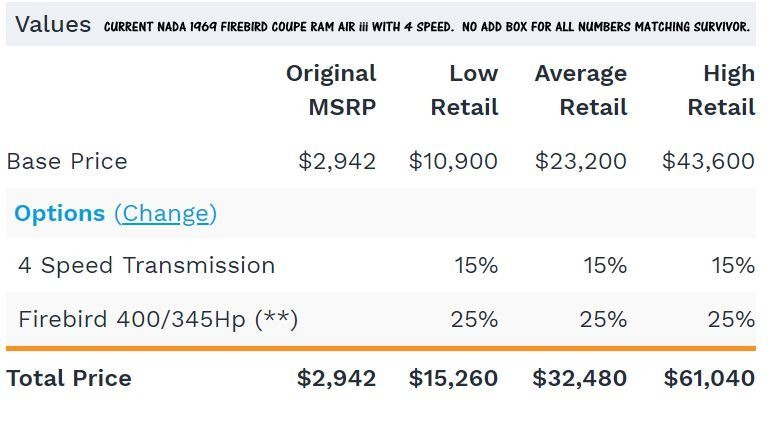Select the Firebird 400/345Hp option row
777x431 pixels.
[x=381, y=319]
